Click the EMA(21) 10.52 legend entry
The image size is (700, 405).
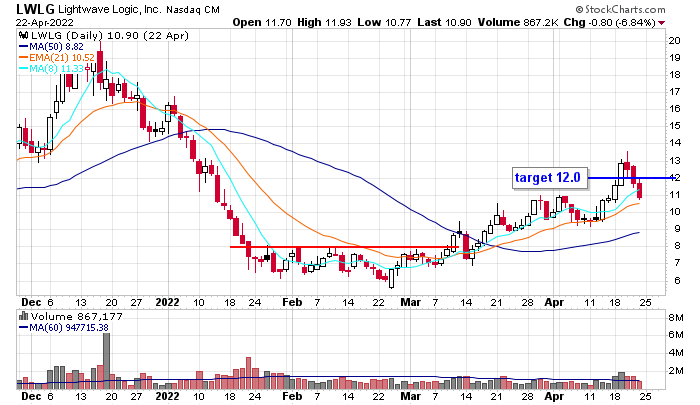click(57, 58)
